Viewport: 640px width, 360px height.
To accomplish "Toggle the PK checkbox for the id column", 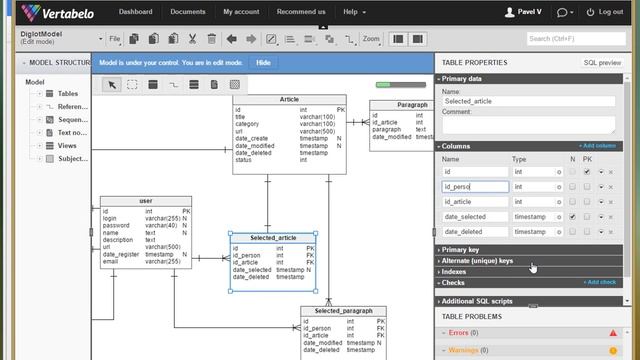I will coord(587,172).
